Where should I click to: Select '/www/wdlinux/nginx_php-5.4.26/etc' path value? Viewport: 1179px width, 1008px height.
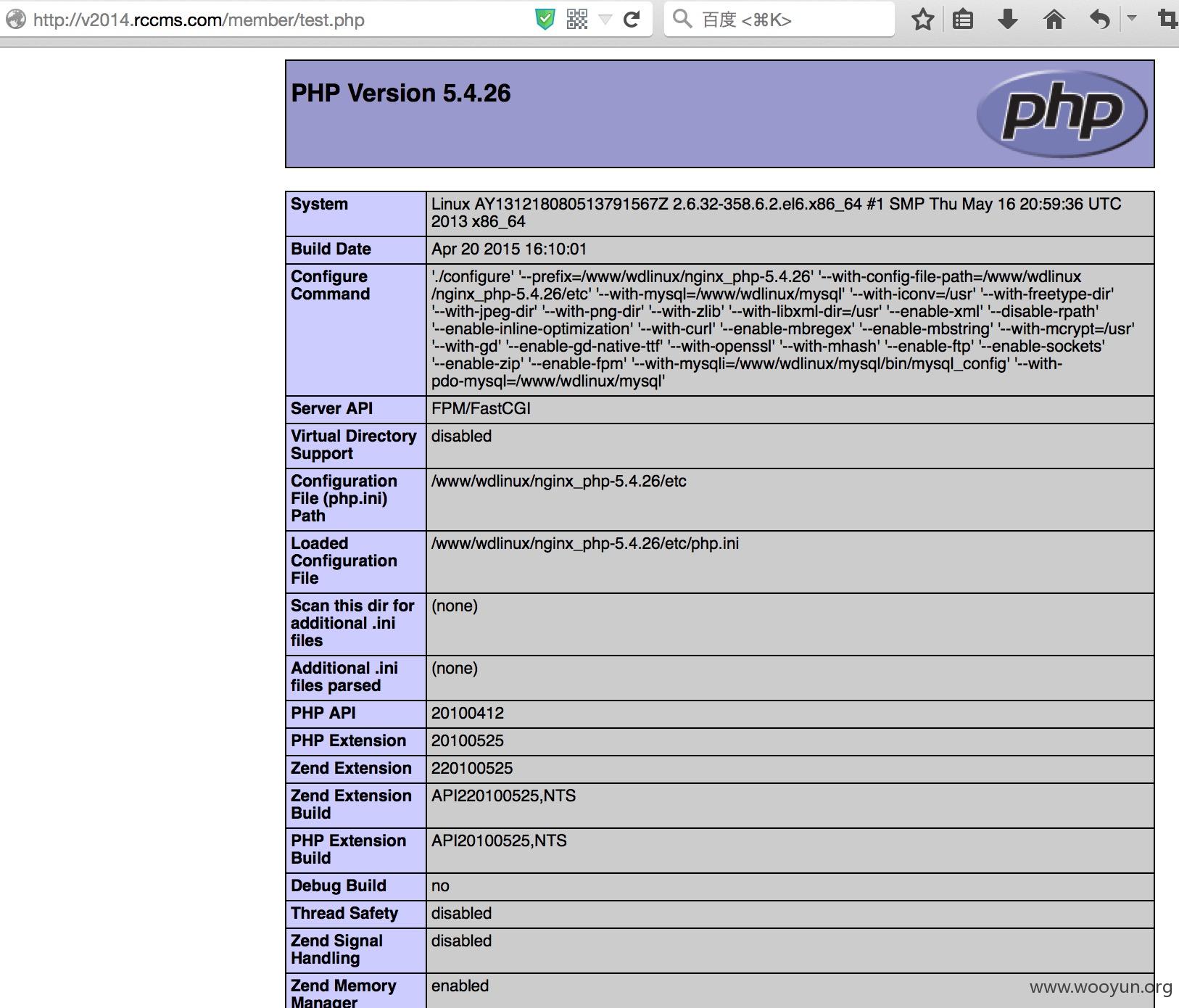tap(559, 482)
